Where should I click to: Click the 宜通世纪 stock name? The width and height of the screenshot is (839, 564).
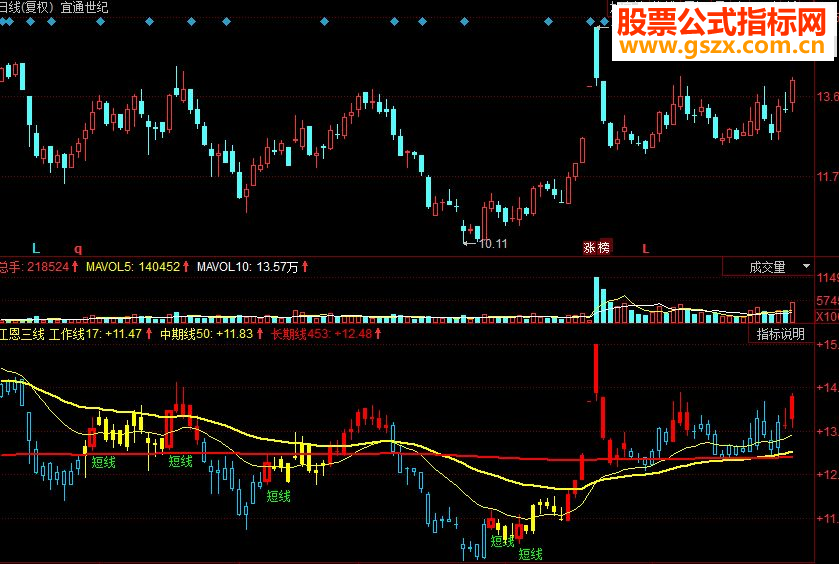[84, 7]
